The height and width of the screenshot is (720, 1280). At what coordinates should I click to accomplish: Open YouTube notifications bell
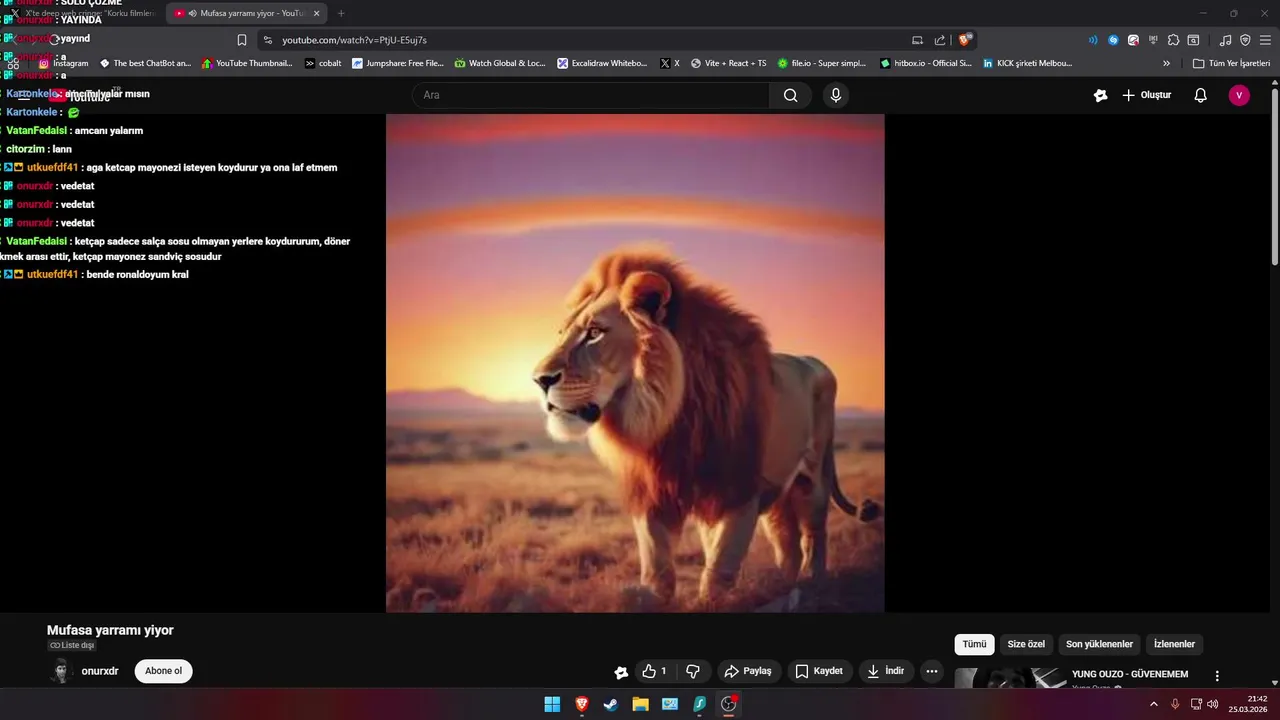(x=1201, y=95)
